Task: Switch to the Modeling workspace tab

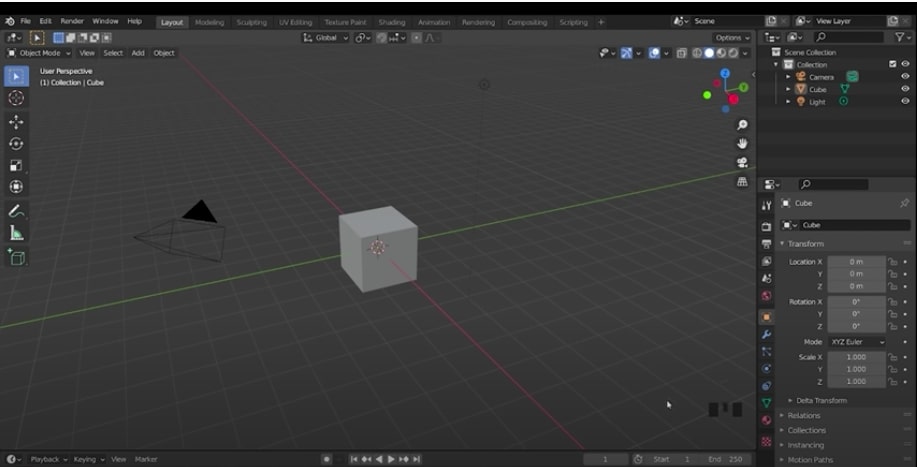Action: pyautogui.click(x=209, y=22)
